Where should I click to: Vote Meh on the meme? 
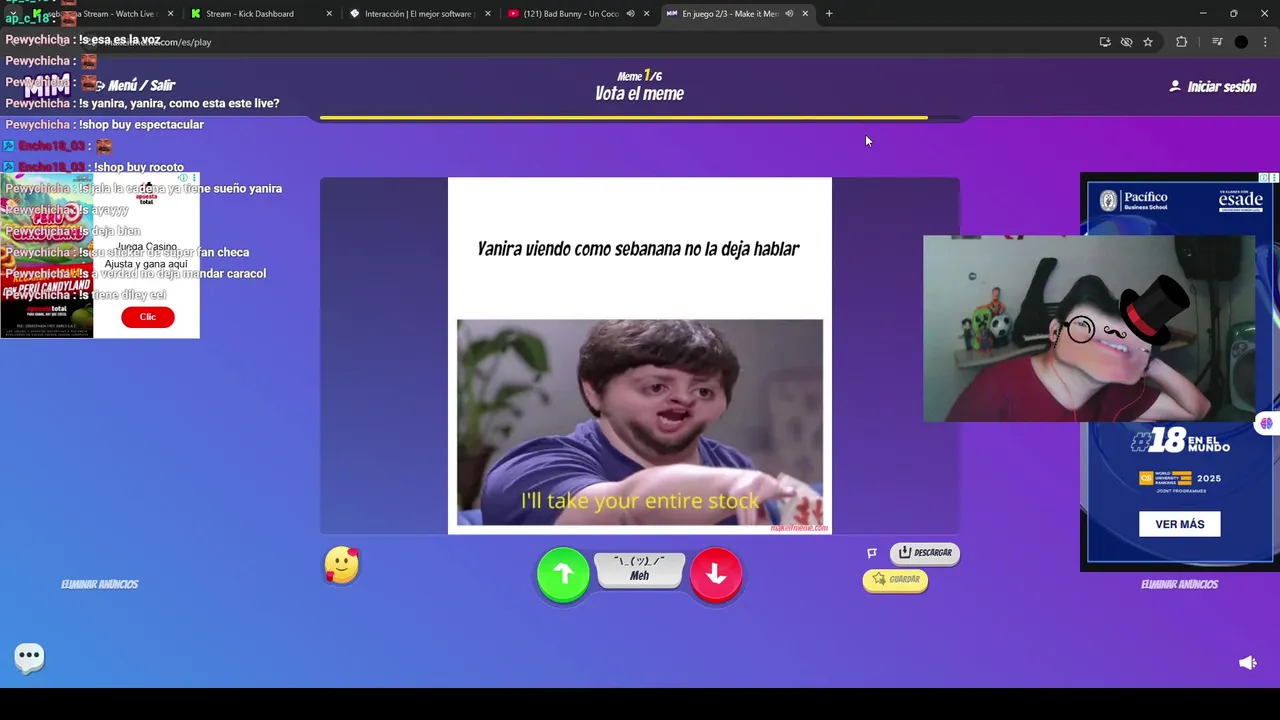(x=639, y=569)
